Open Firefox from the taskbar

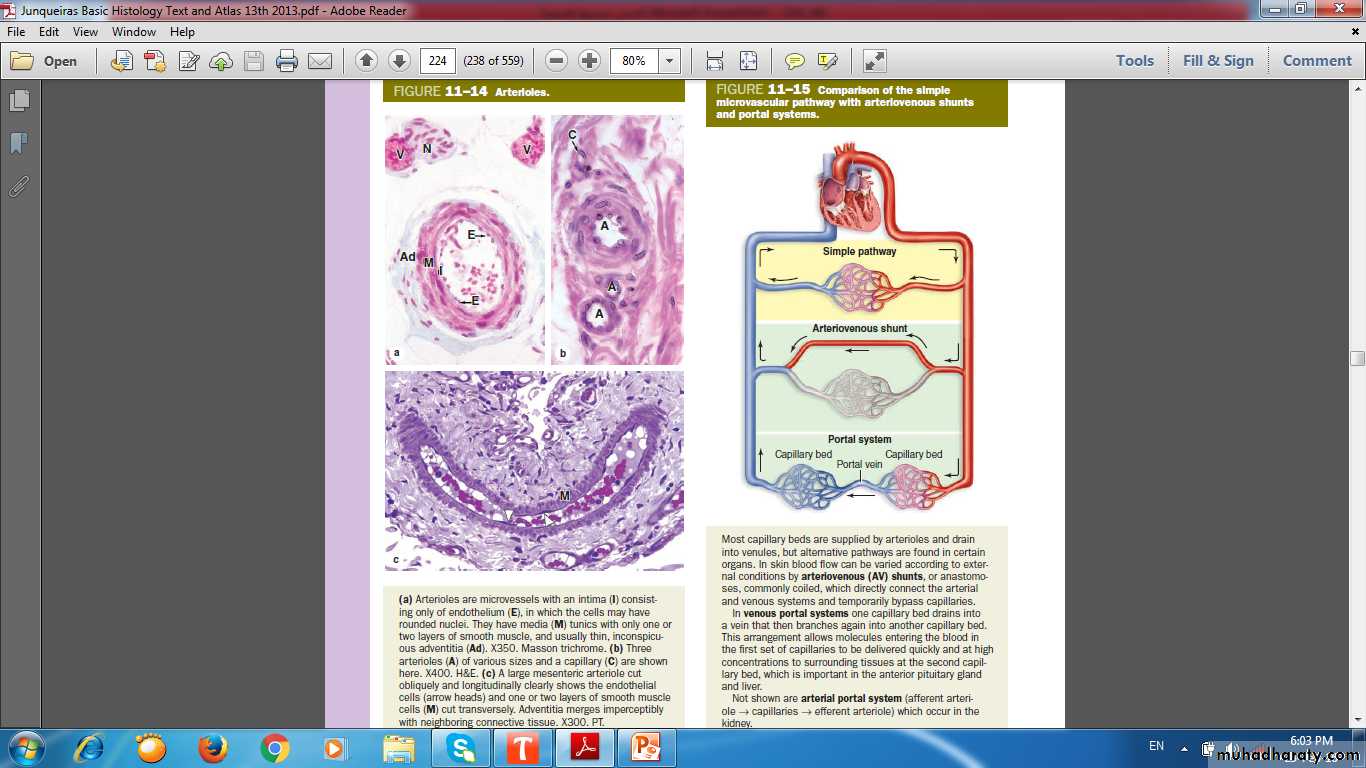[x=212, y=748]
